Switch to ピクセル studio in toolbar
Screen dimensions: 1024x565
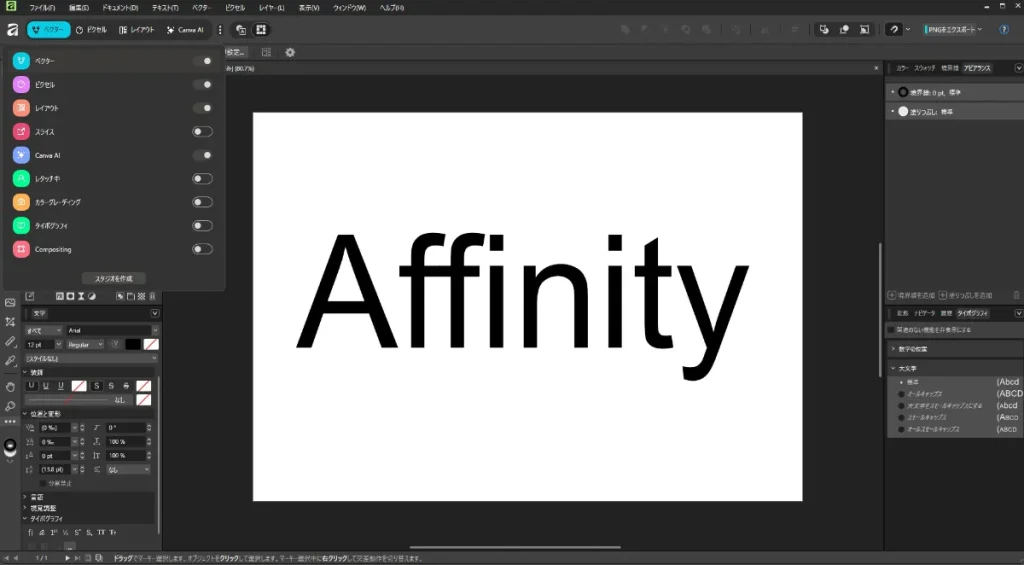pyautogui.click(x=91, y=30)
